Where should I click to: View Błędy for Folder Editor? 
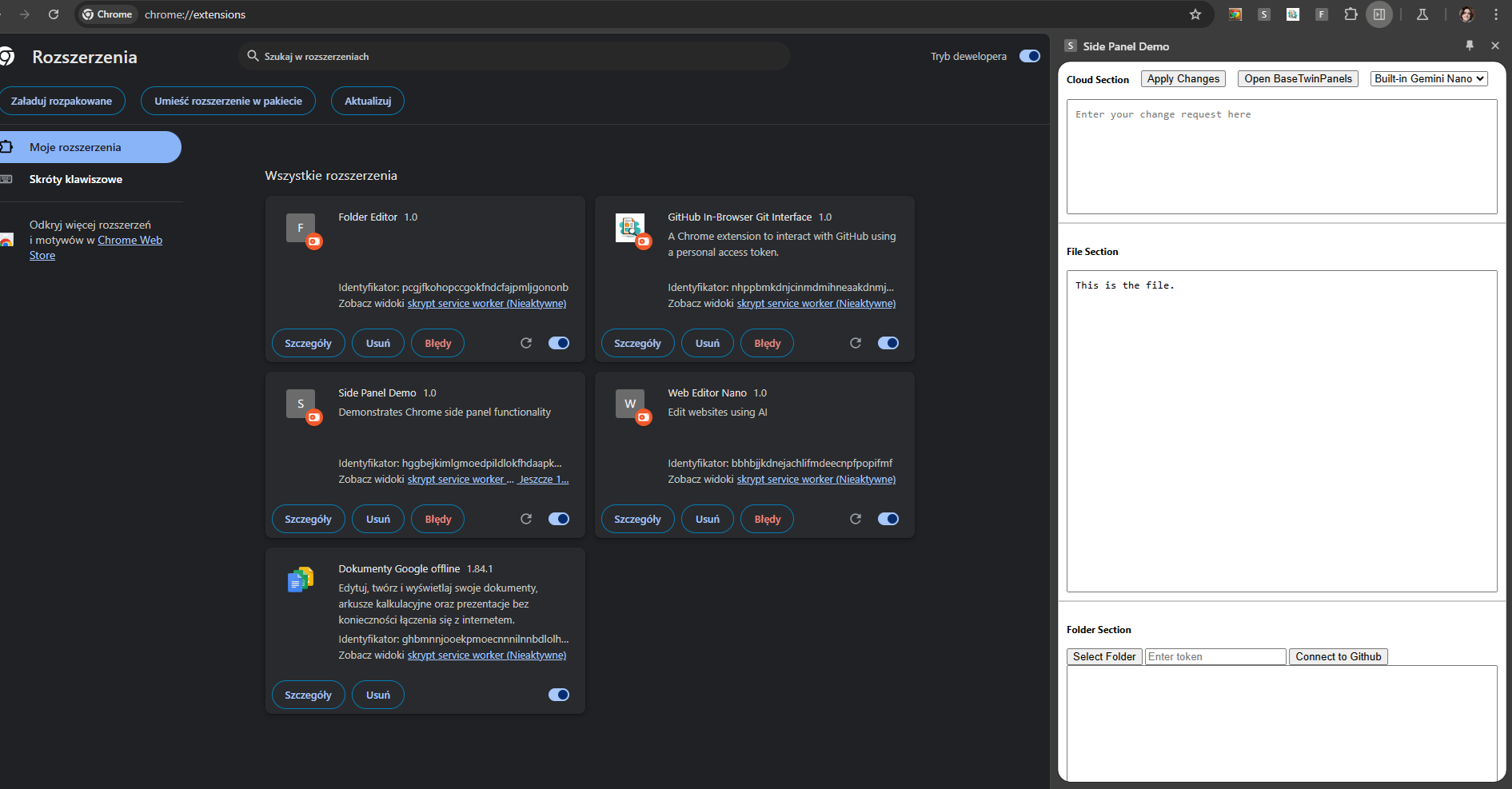[x=438, y=343]
